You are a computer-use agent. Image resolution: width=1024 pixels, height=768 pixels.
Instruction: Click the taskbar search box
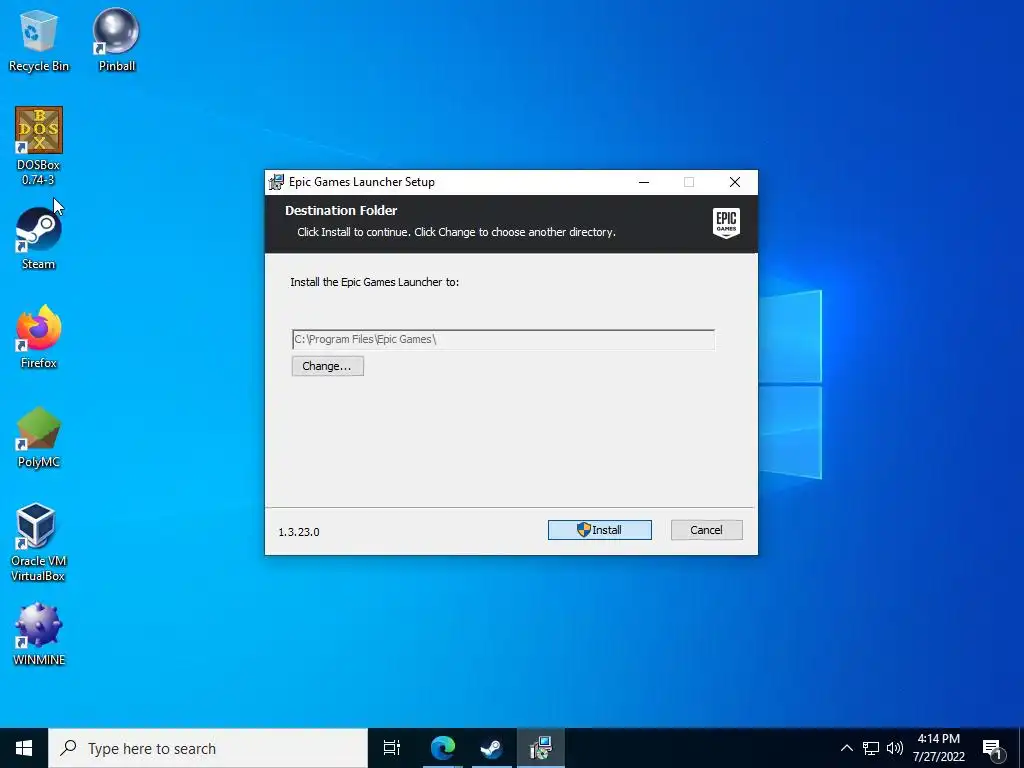tap(208, 748)
